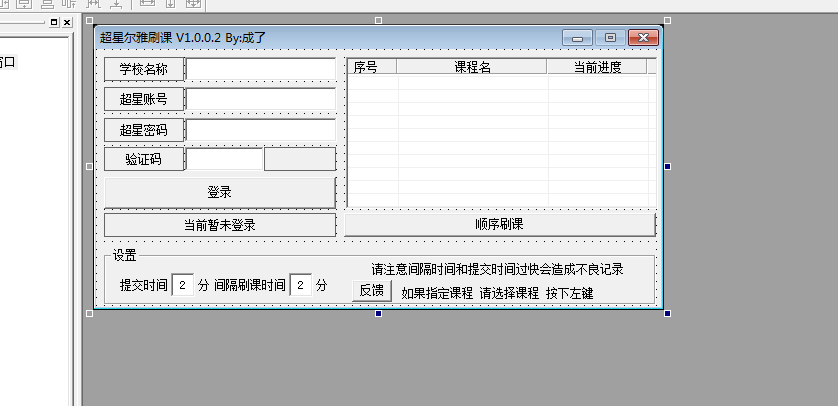Select the 请注意间隔时间 warning text label
The image size is (838, 406).
tap(498, 269)
